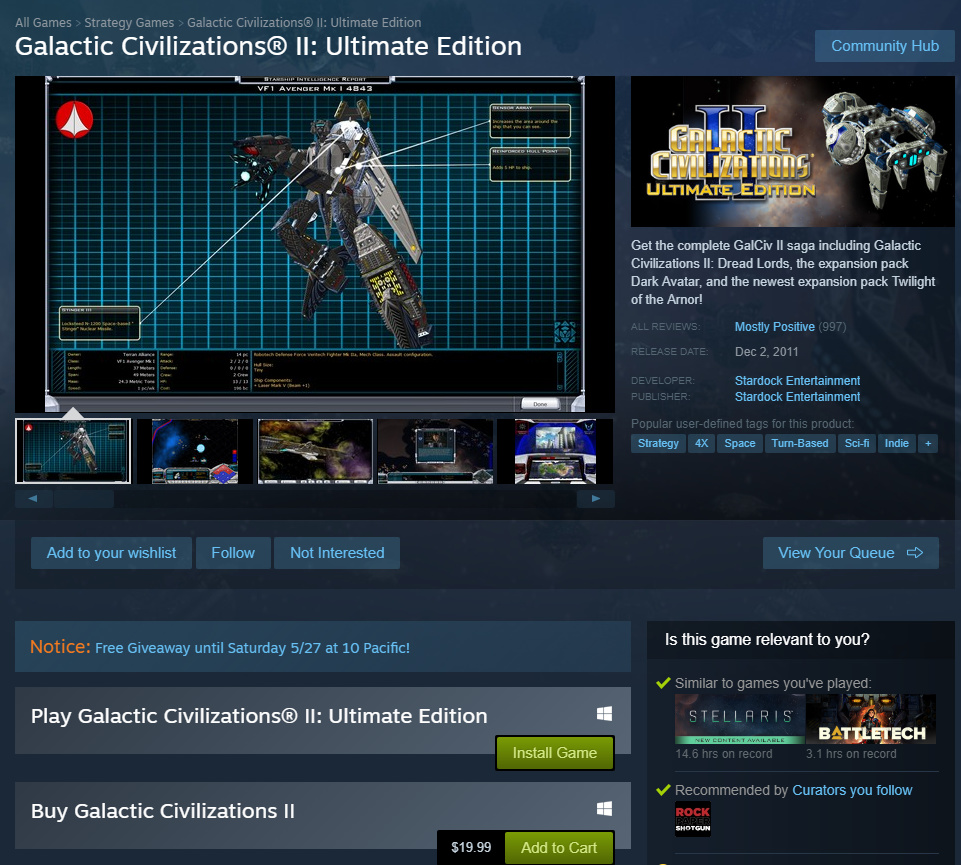Image resolution: width=961 pixels, height=865 pixels.
Task: Click the 3.1 hrs on record text
Action: tap(851, 754)
